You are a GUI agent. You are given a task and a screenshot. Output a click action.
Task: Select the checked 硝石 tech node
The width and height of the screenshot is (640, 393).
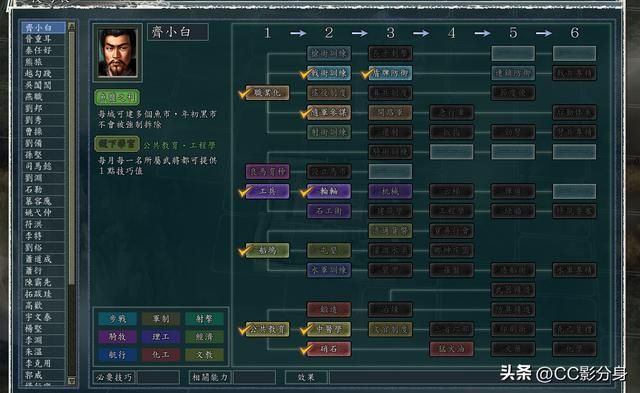pyautogui.click(x=329, y=349)
